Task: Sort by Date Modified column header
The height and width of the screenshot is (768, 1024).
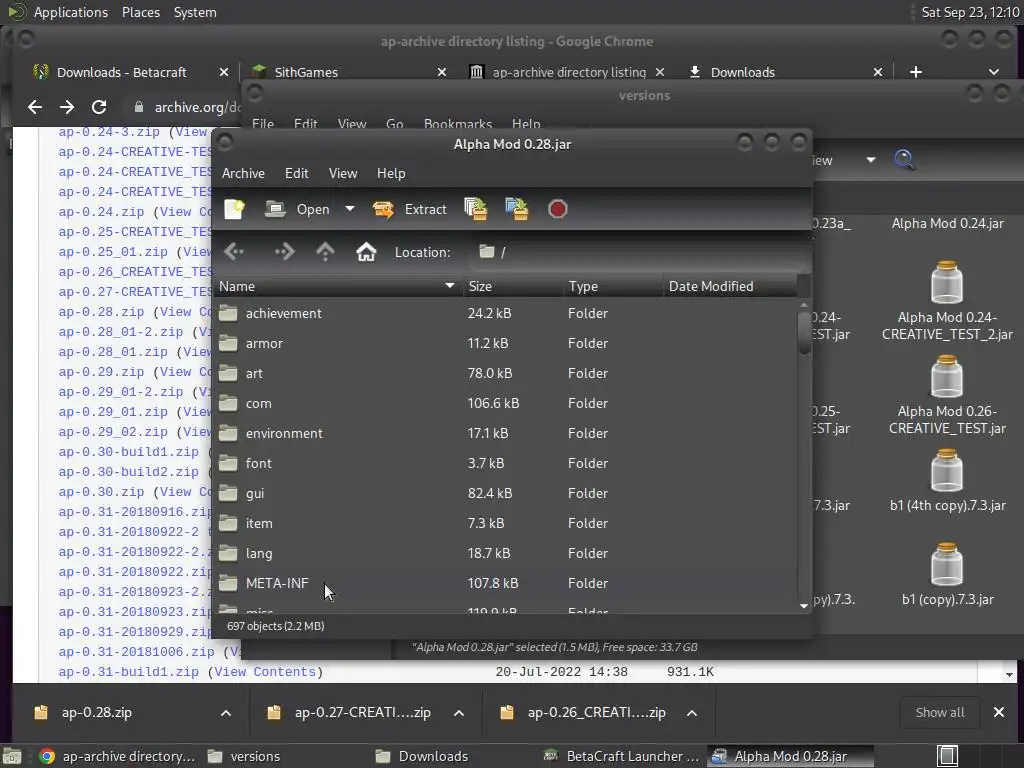Action: point(730,286)
